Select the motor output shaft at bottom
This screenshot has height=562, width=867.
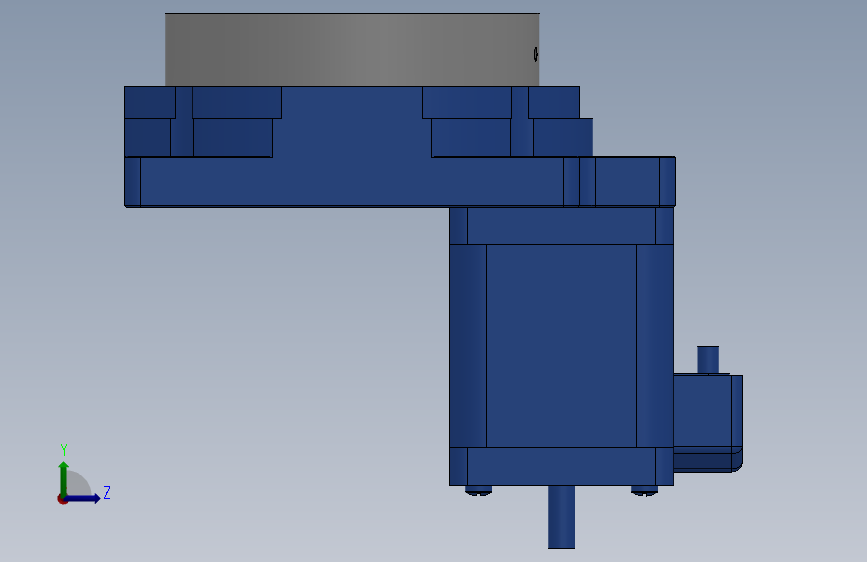[x=561, y=517]
